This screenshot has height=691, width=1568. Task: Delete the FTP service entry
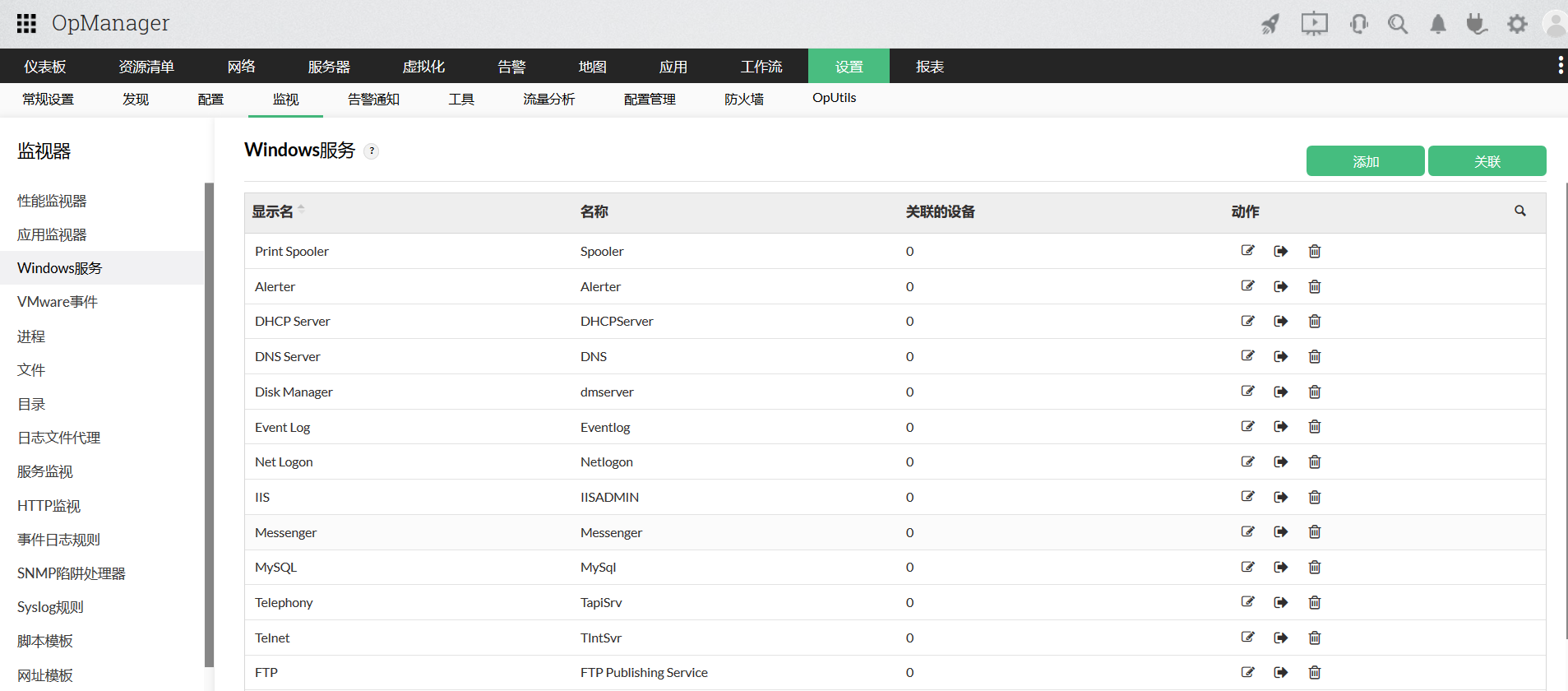click(x=1315, y=672)
